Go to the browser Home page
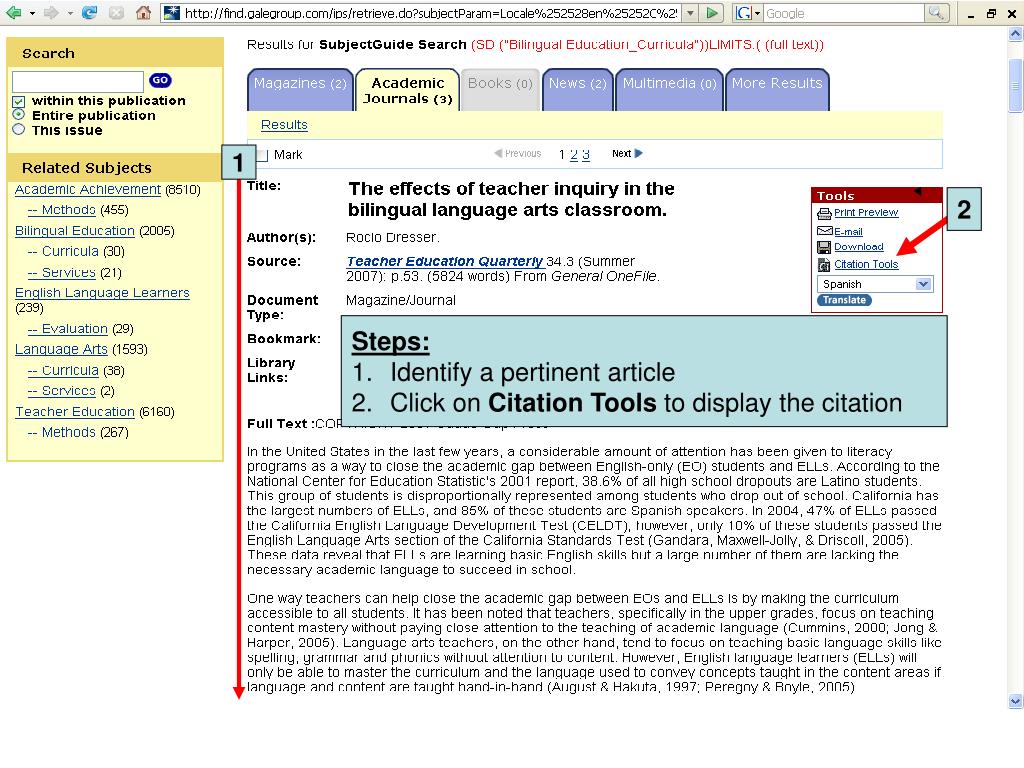The width and height of the screenshot is (1024, 768). (144, 12)
